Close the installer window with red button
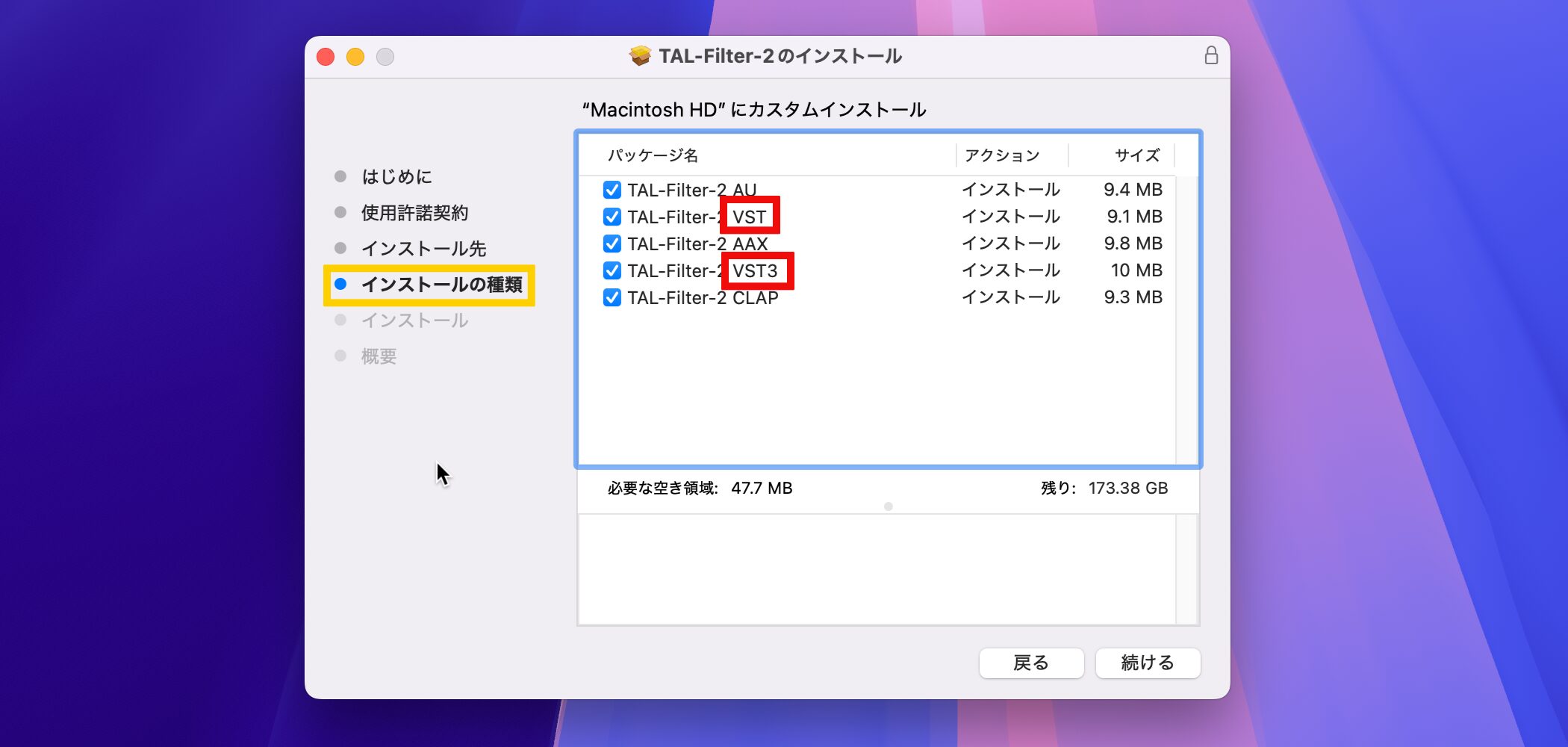This screenshot has height=747, width=1568. coord(326,57)
